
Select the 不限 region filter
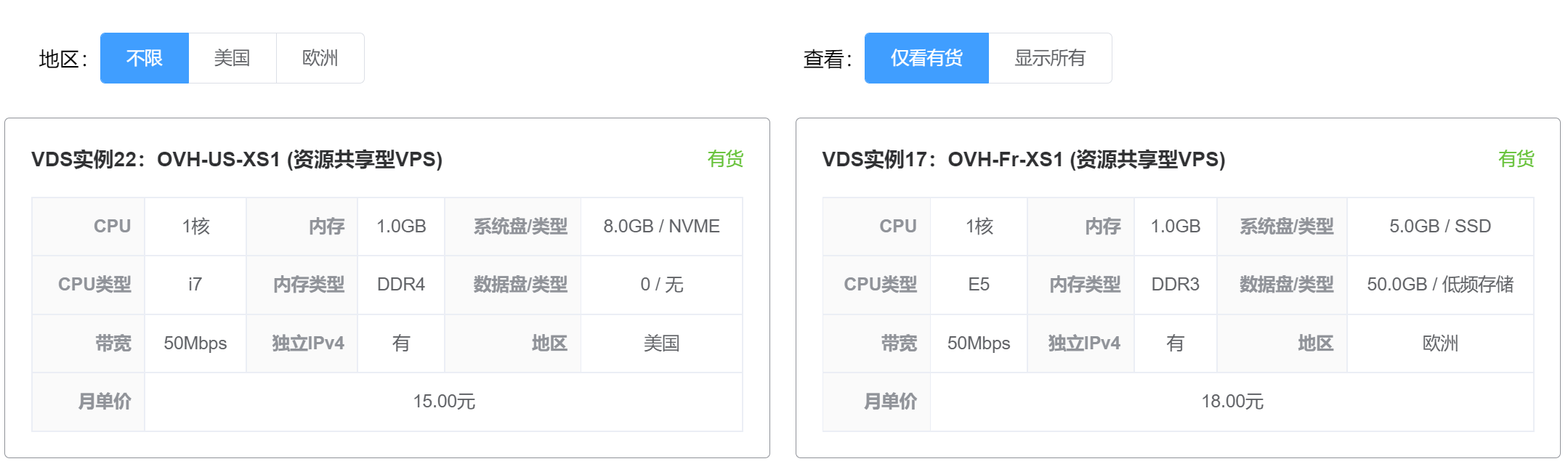(x=145, y=58)
